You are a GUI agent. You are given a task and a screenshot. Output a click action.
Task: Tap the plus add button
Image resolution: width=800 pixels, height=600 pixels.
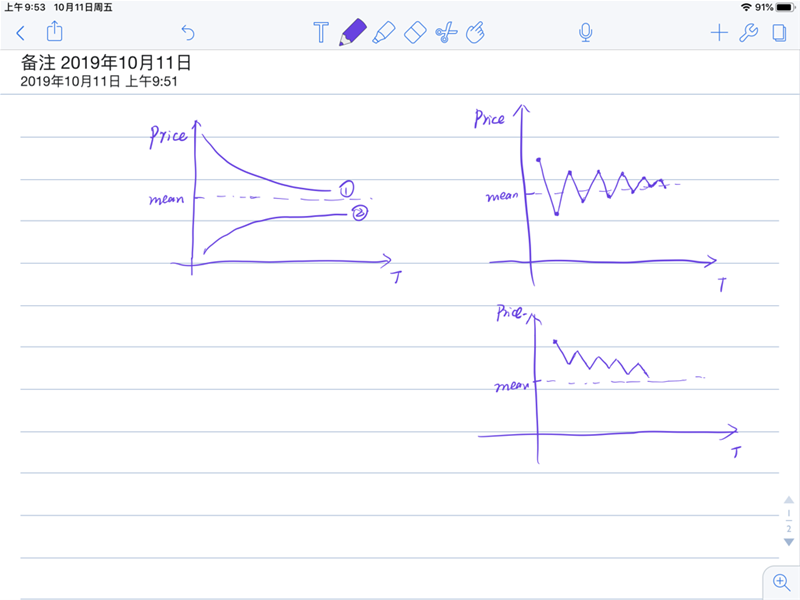719,33
